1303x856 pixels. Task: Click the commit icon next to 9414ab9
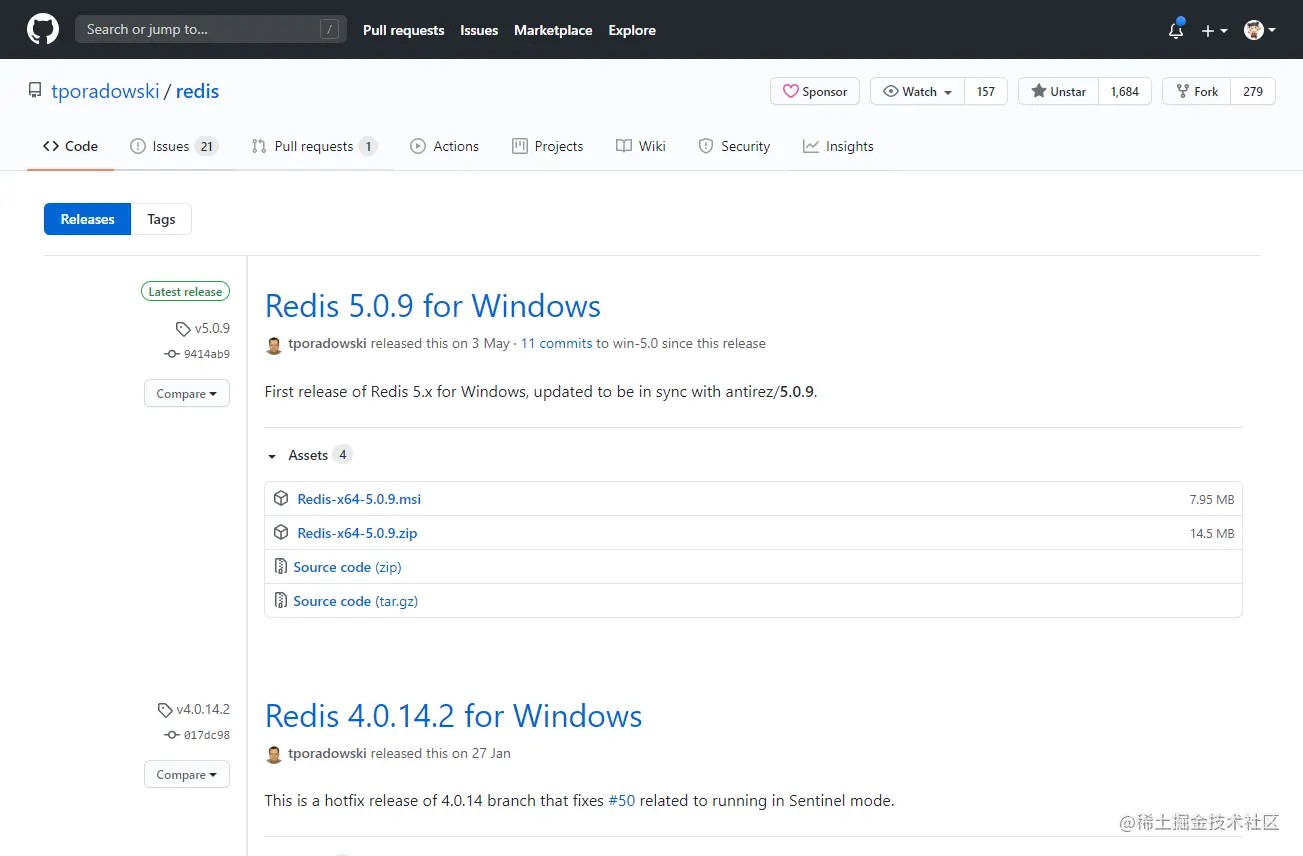point(172,354)
